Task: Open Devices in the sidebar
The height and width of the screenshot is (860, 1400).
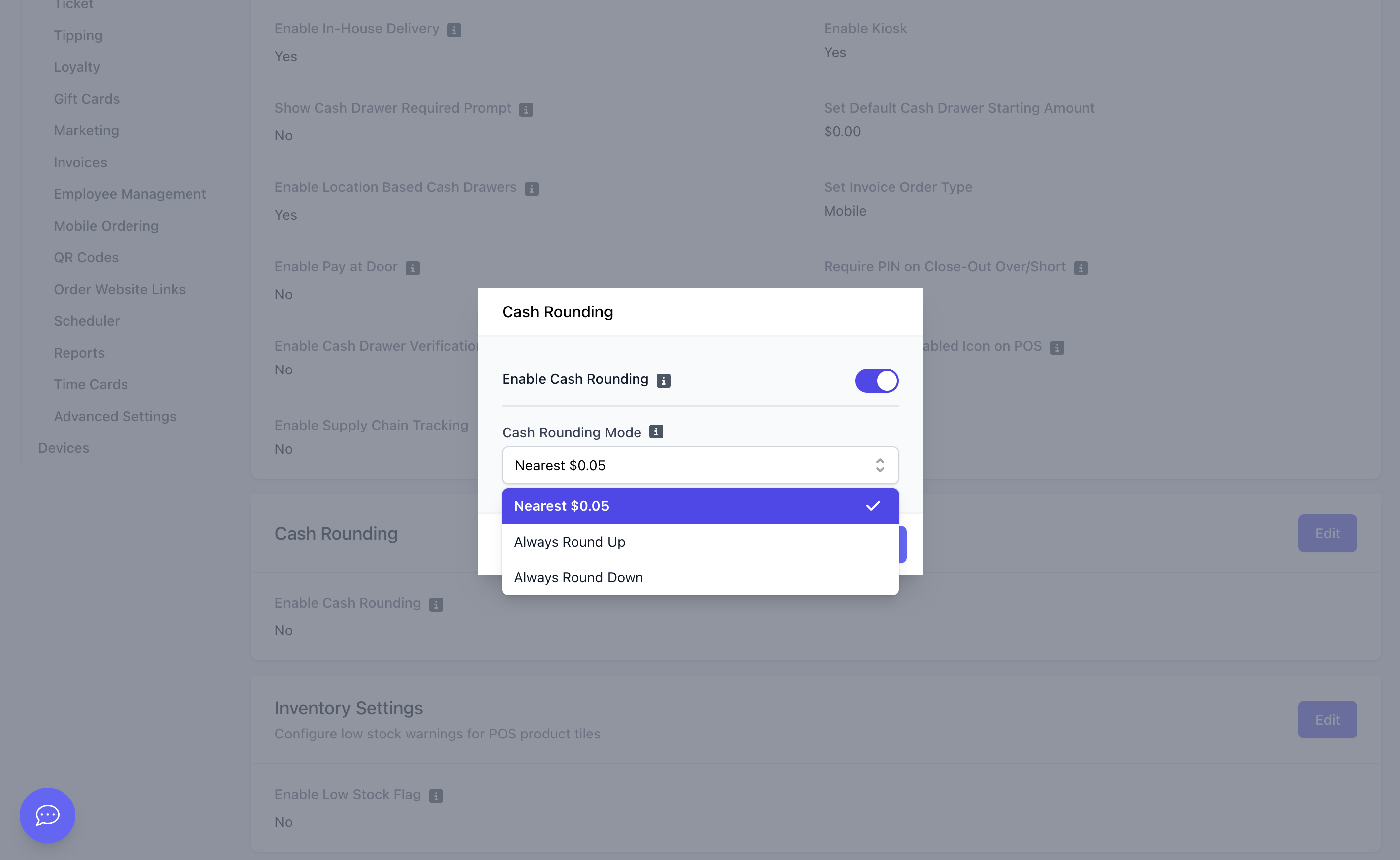Action: coord(64,448)
